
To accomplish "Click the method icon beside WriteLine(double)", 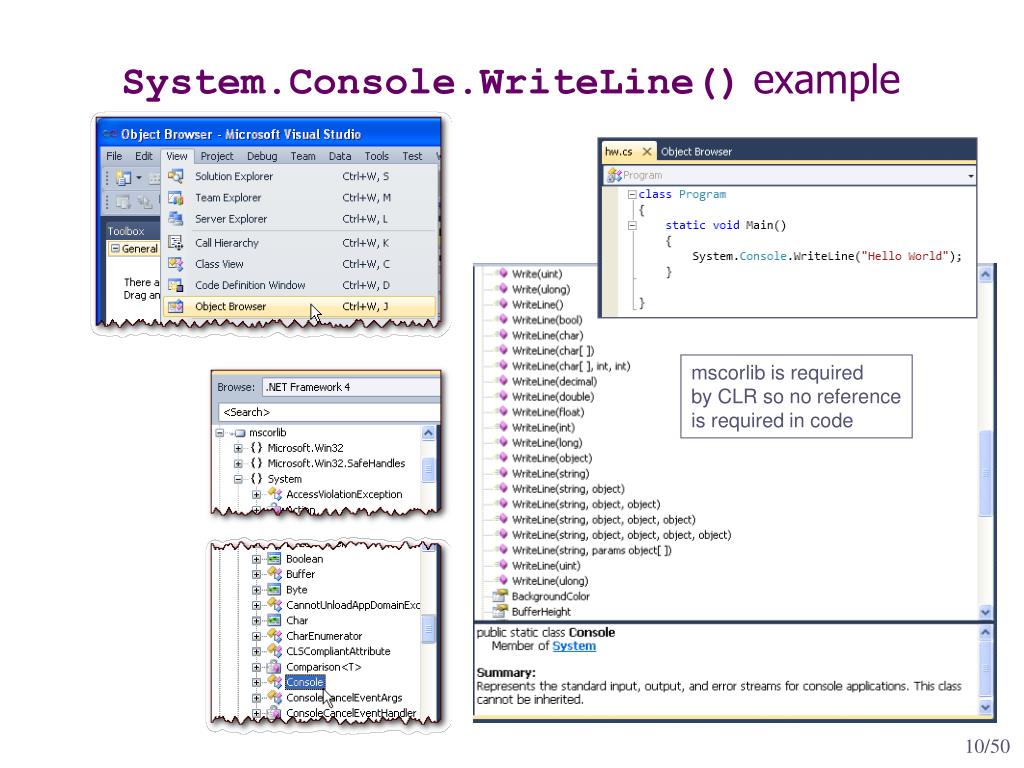I will [502, 396].
